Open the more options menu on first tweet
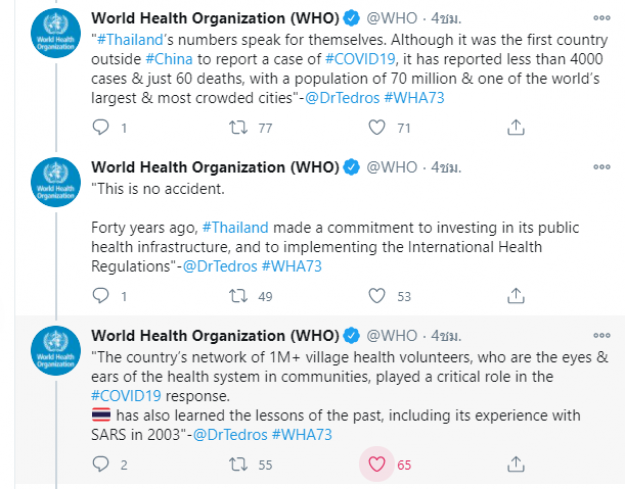This screenshot has height=489, width=625. point(601,18)
